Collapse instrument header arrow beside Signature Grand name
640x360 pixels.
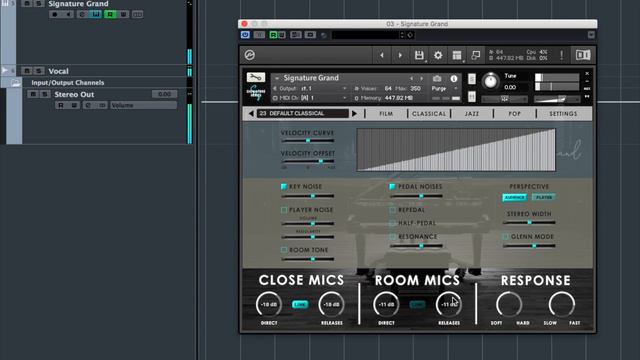[x=277, y=78]
